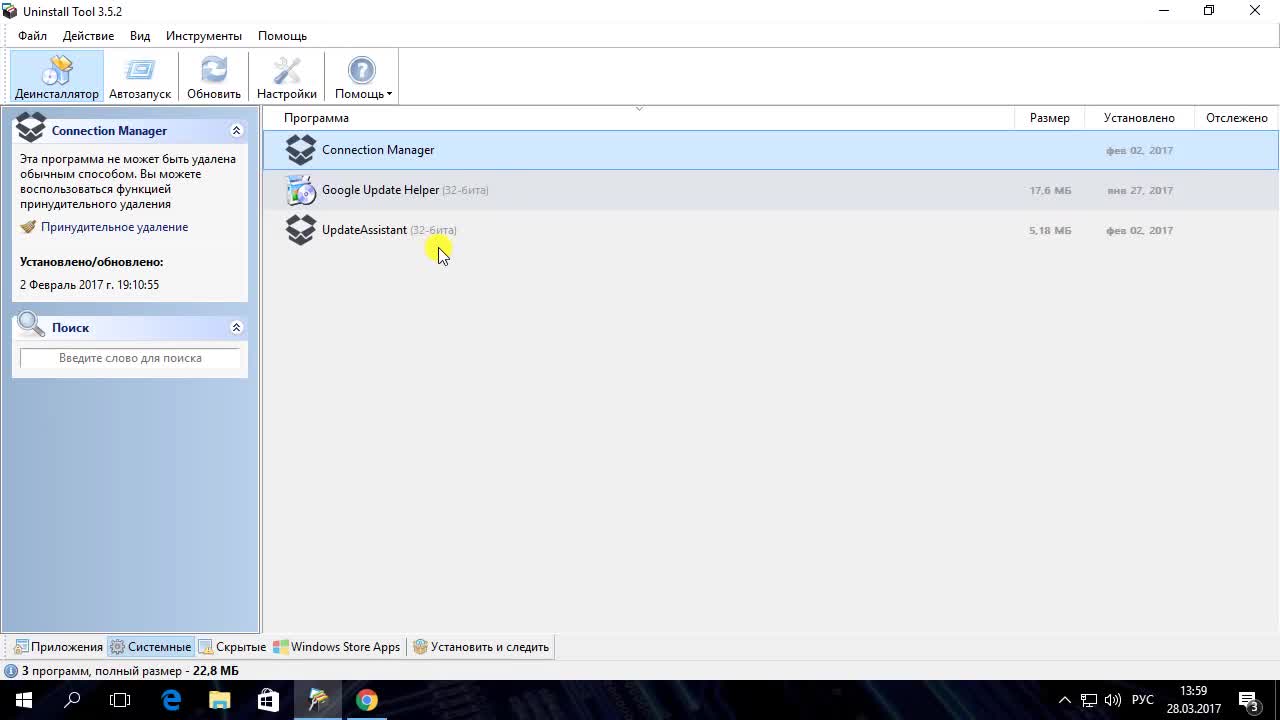Click the Connection Manager icon in side panel header
This screenshot has width=1280, height=720.
(x=31, y=128)
